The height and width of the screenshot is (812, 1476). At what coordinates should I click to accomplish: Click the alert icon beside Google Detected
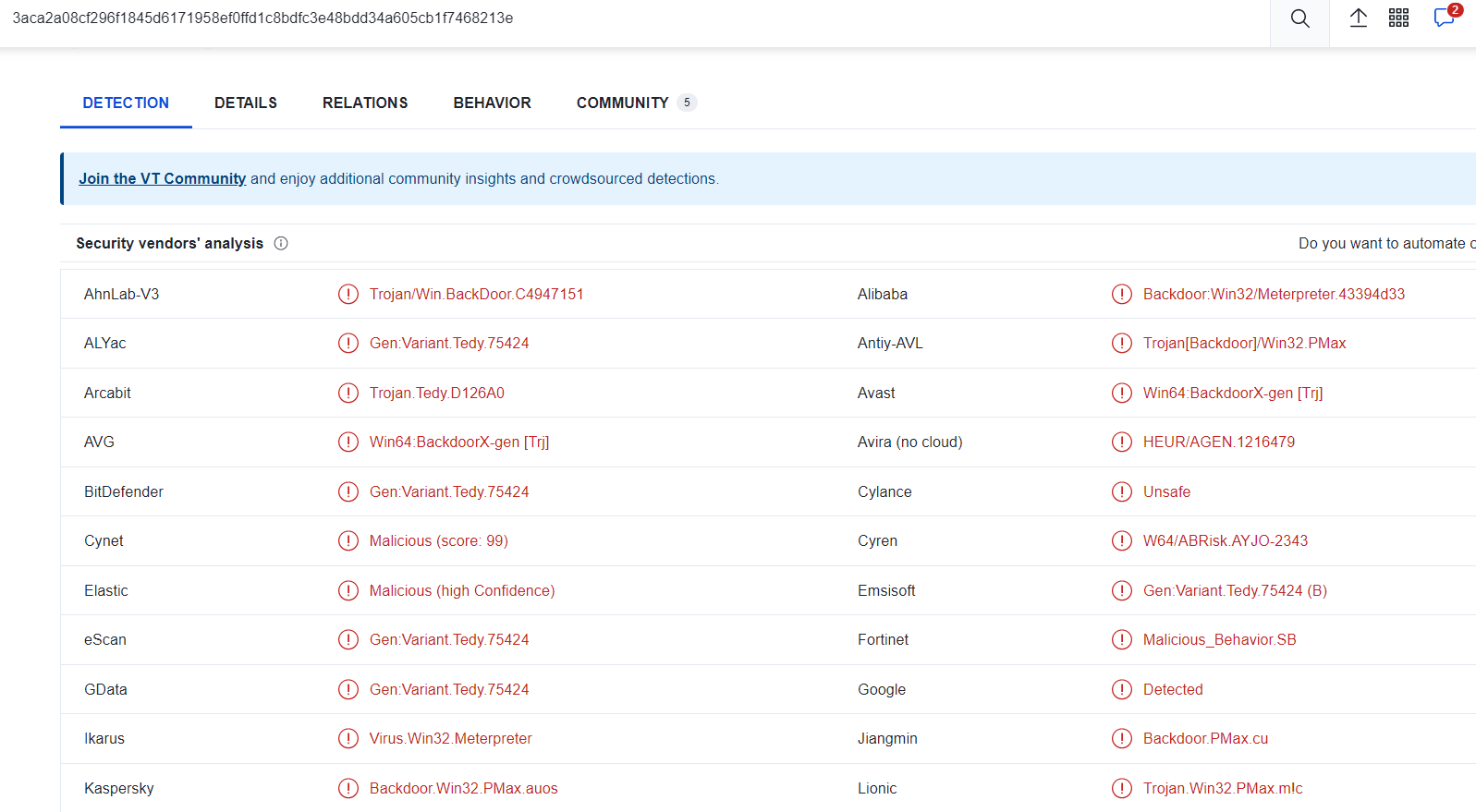[x=1122, y=689]
